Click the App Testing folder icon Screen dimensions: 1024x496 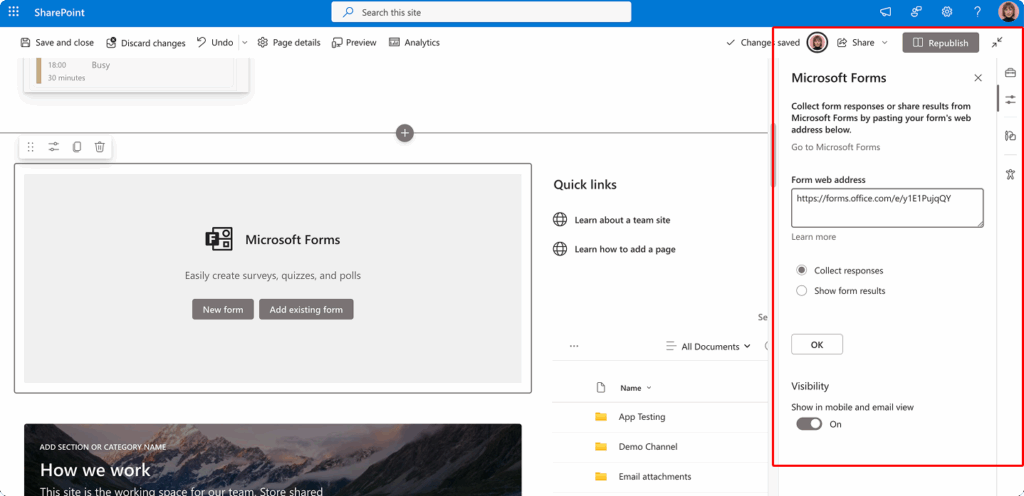(x=601, y=416)
